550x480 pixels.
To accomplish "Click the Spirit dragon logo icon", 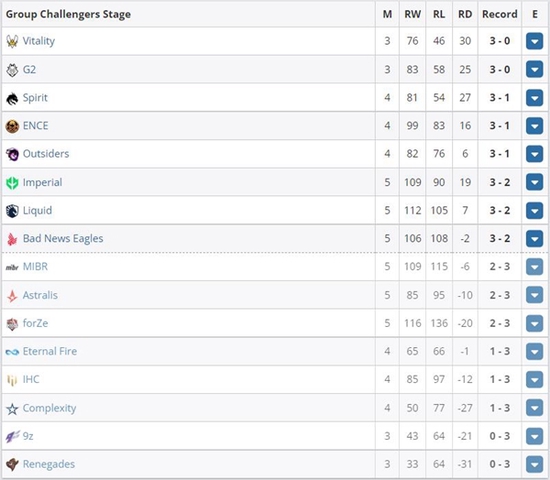I will pyautogui.click(x=12, y=98).
